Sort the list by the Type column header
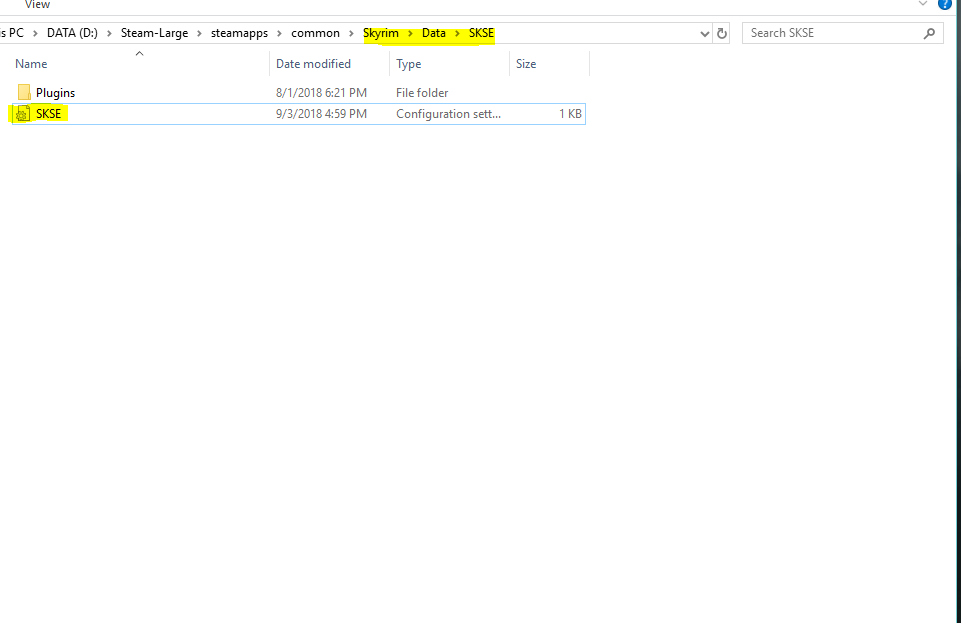 pyautogui.click(x=408, y=64)
